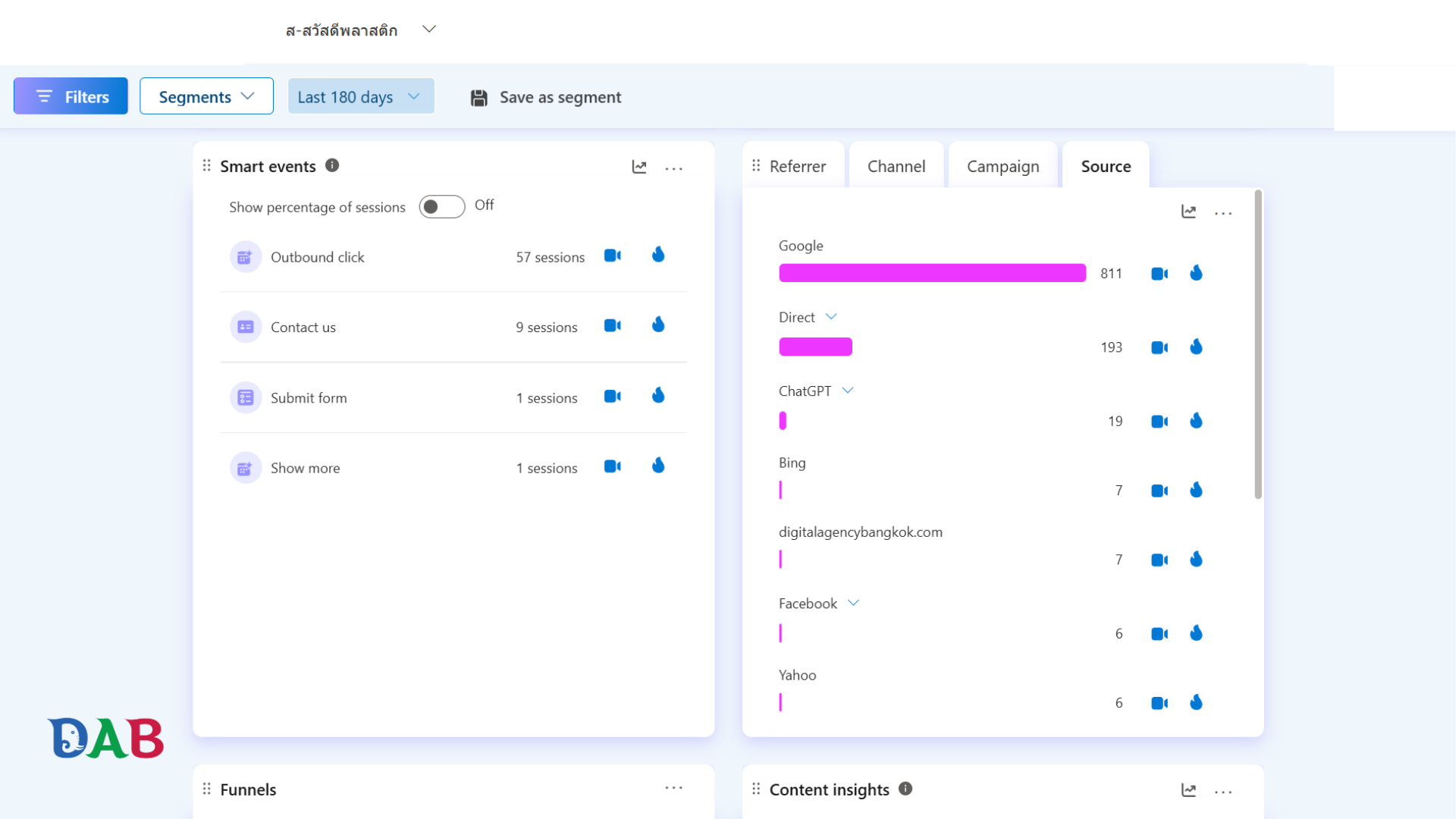Open recordings for Direct source
This screenshot has width=1456, height=819.
click(x=1159, y=348)
